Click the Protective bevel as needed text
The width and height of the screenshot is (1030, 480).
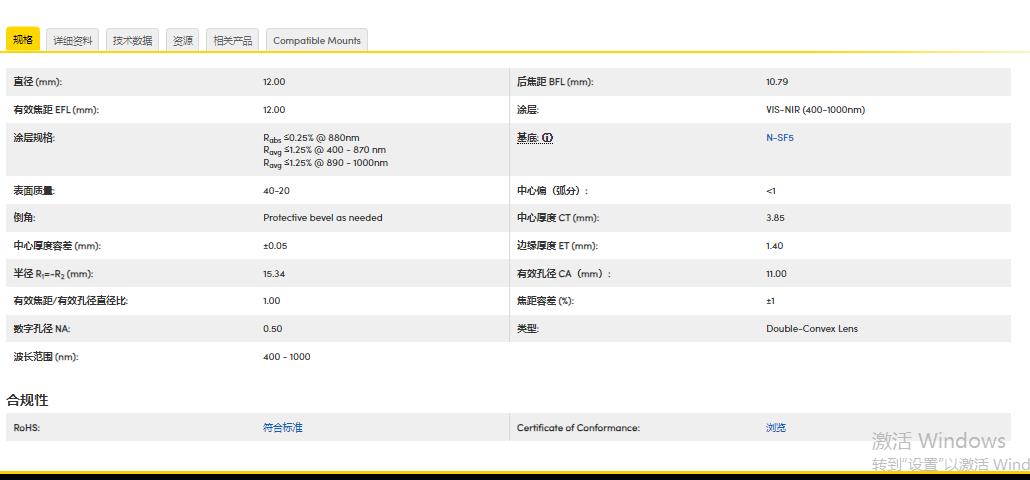[322, 218]
